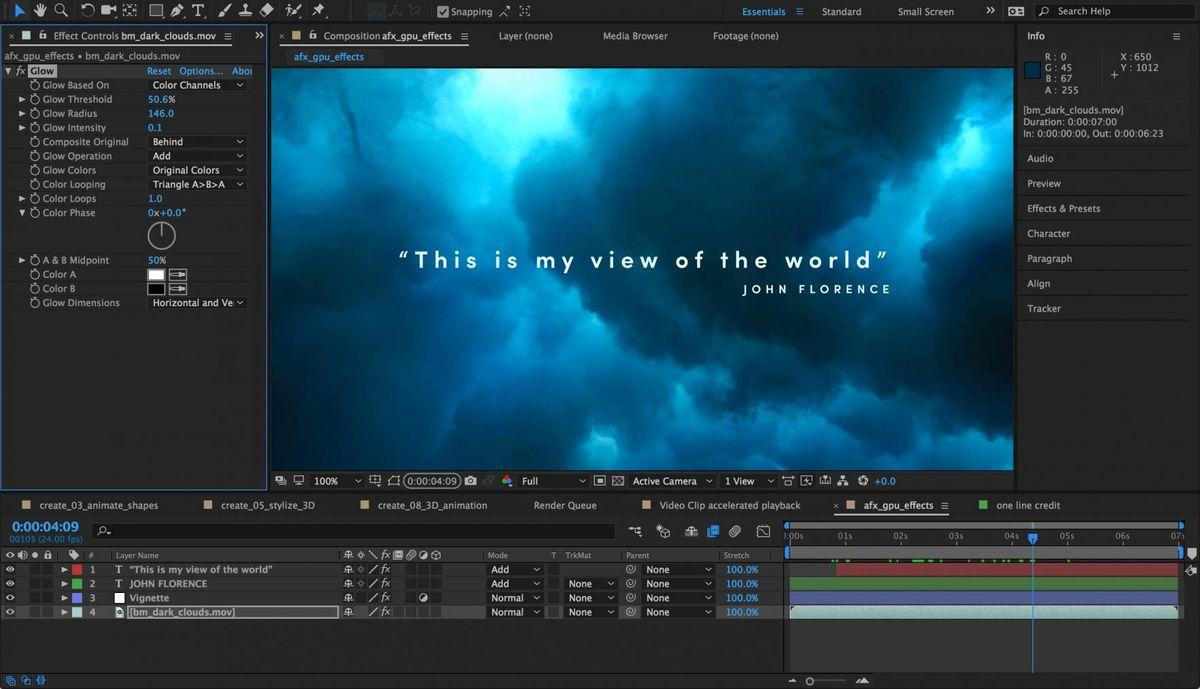The width and height of the screenshot is (1200, 689).
Task: Hide the JOHN FLORENCE layer
Action: [x=11, y=584]
